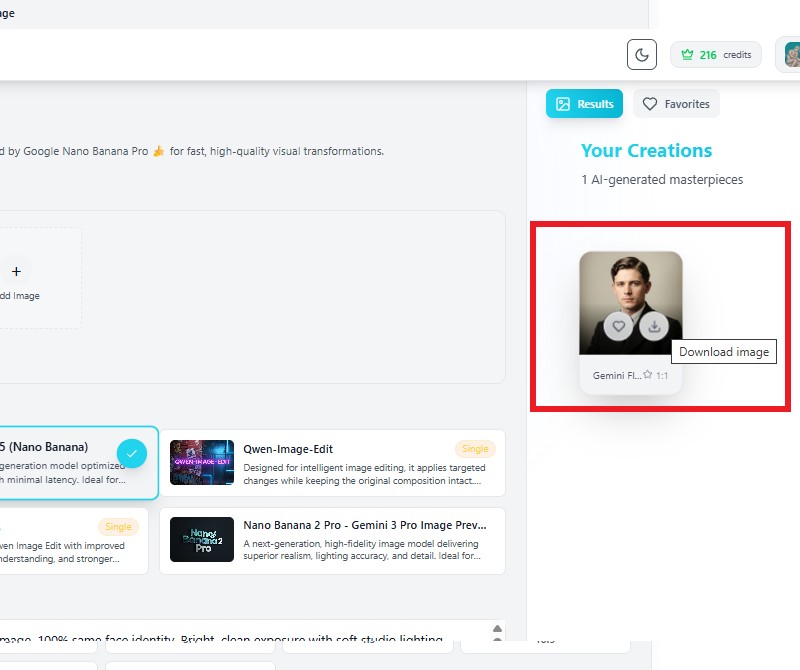Click '1 AI-generated masterpieces' text
This screenshot has height=670, width=800.
662,180
